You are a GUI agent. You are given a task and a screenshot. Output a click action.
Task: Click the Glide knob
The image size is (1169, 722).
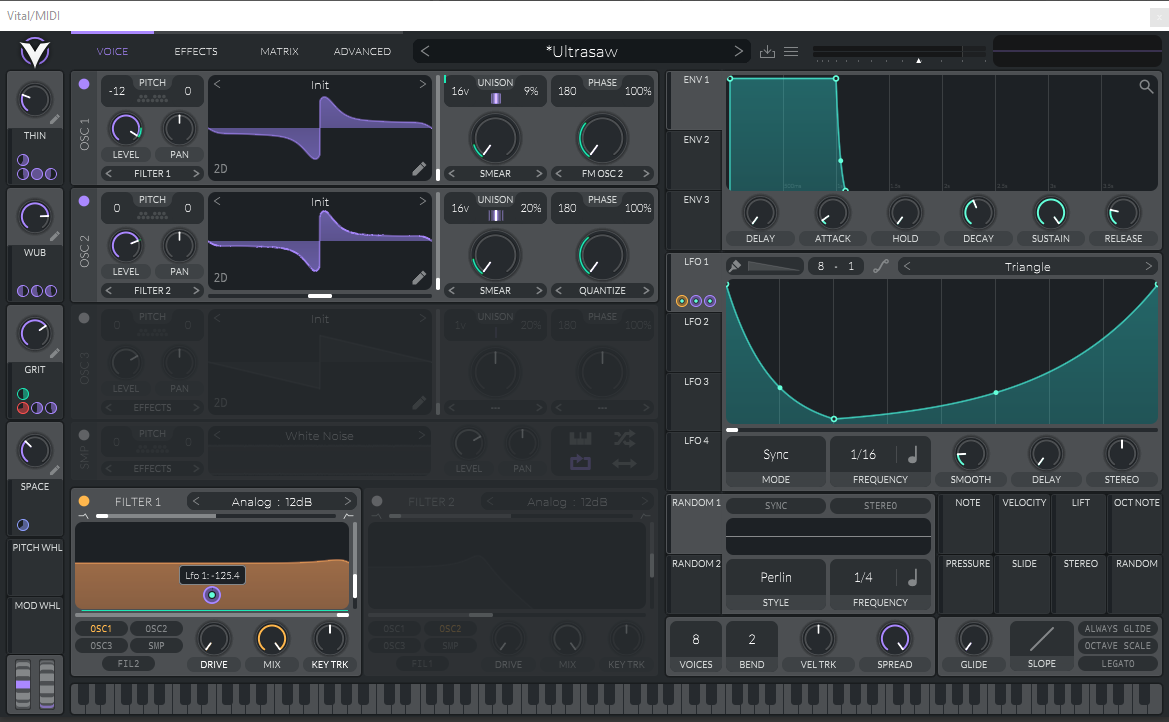(x=974, y=639)
